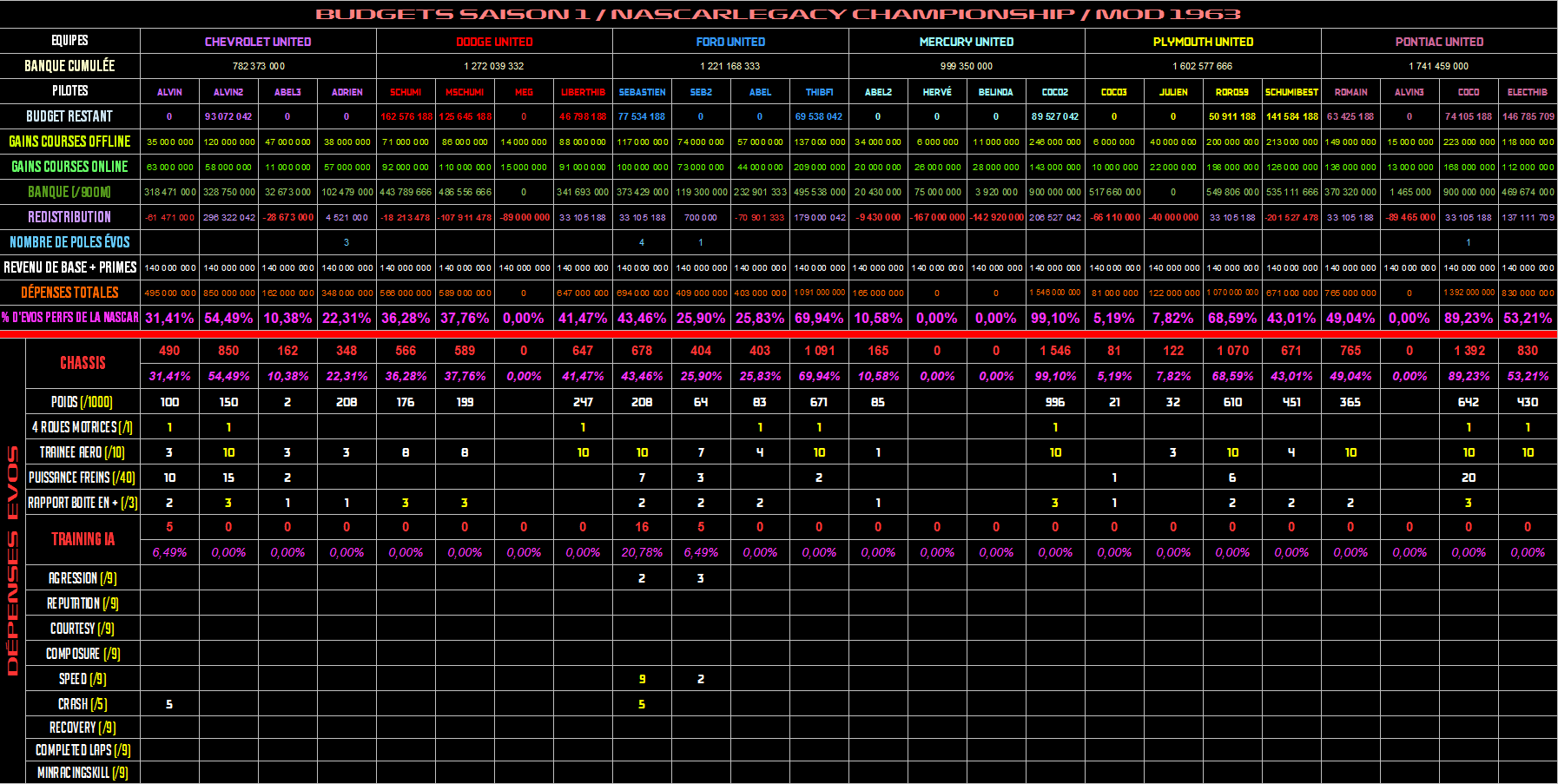Click the Budgets Saison 1 title banner

[x=778, y=14]
